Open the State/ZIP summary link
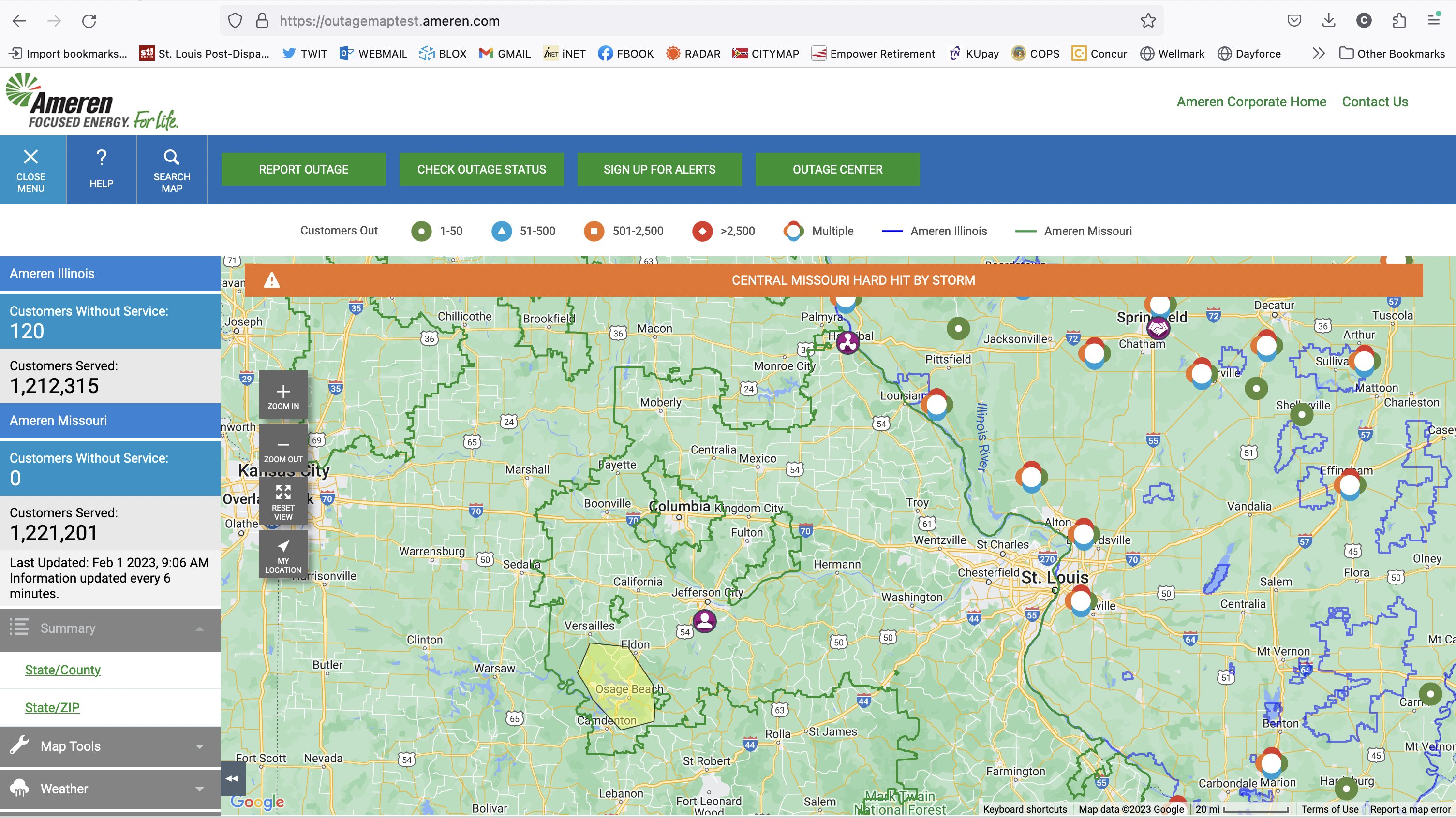Viewport: 1456px width, 818px height. point(52,708)
